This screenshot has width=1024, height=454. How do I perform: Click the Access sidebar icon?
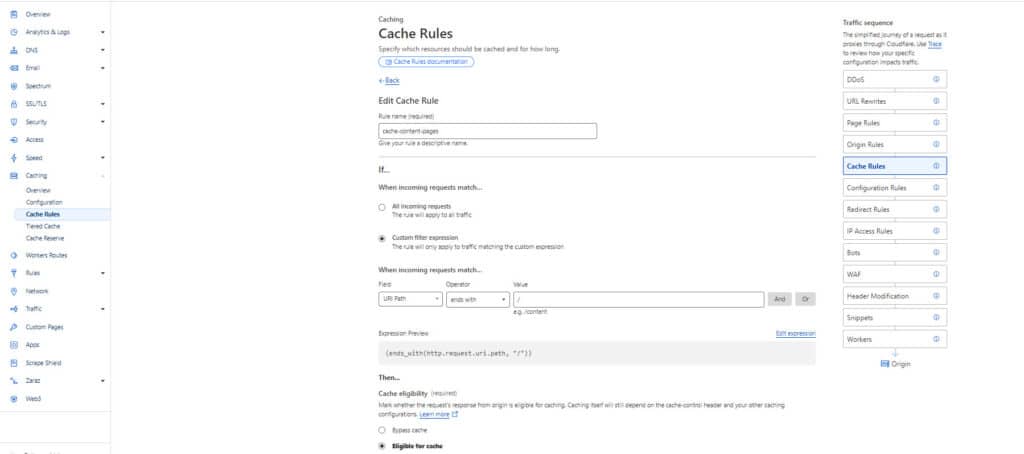(14, 140)
